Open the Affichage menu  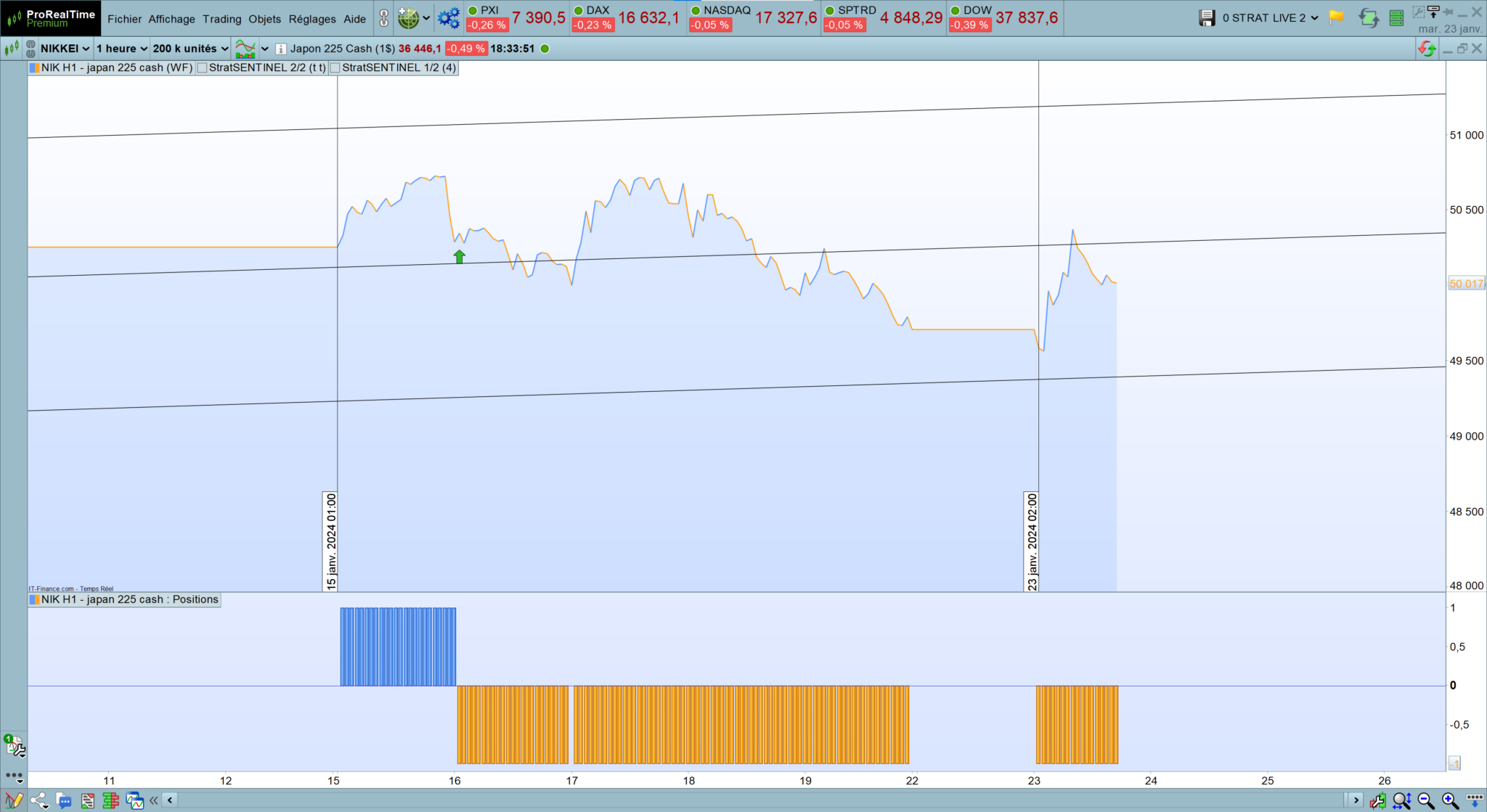pyautogui.click(x=171, y=19)
